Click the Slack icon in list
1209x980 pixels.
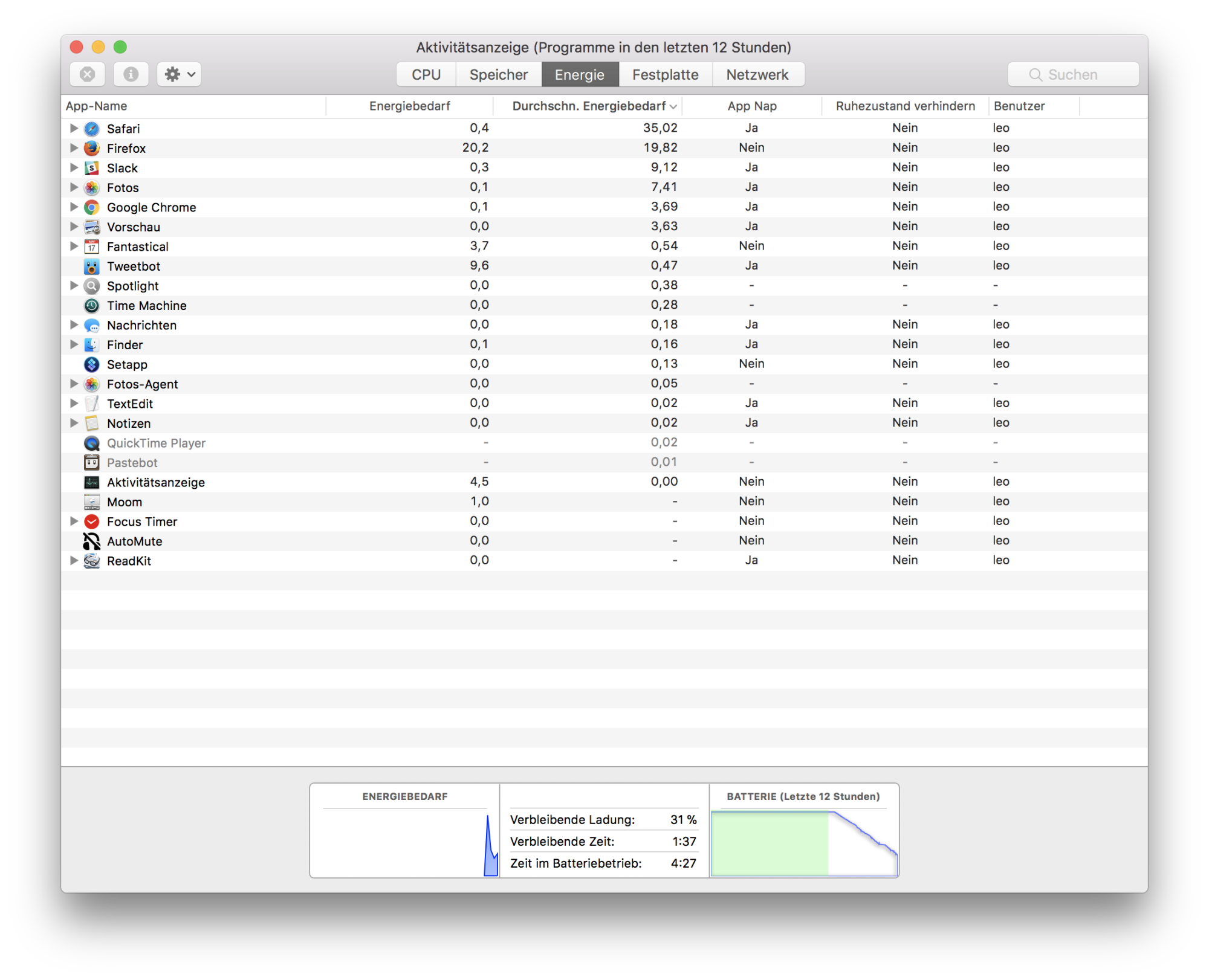coord(92,168)
